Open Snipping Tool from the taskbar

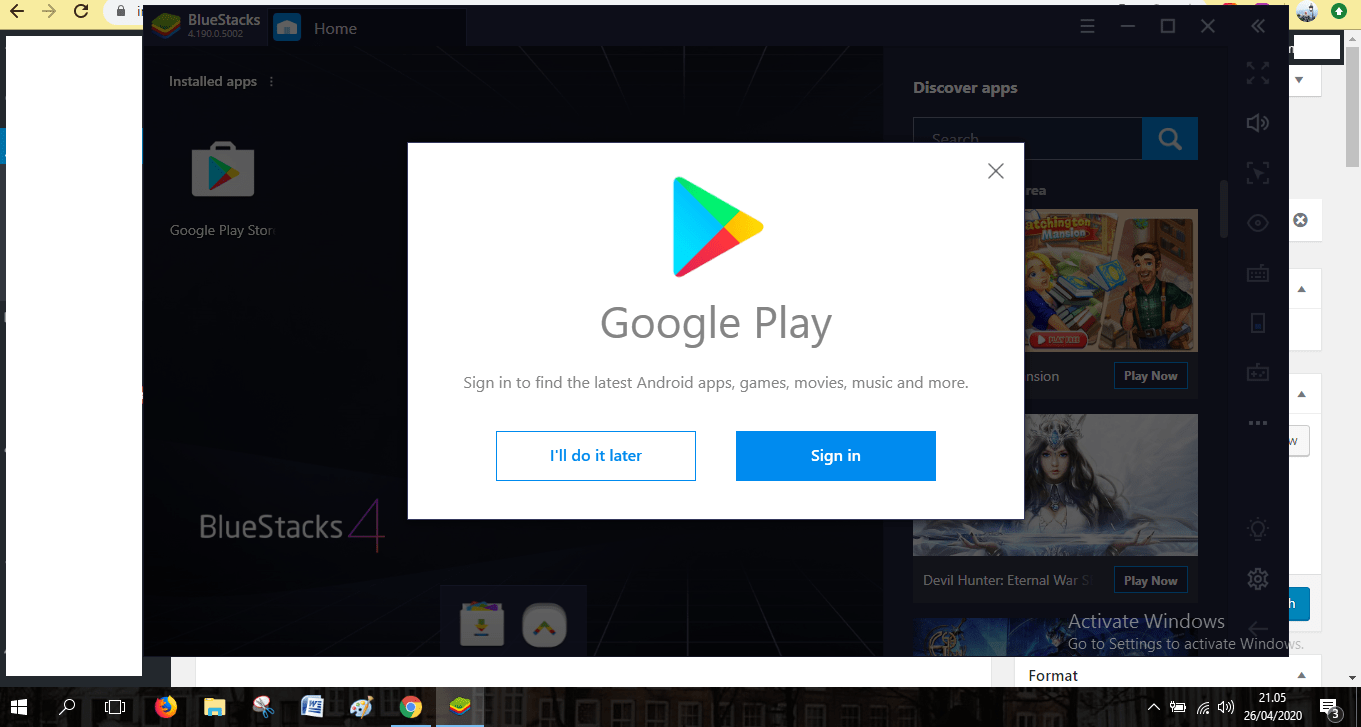pos(263,707)
